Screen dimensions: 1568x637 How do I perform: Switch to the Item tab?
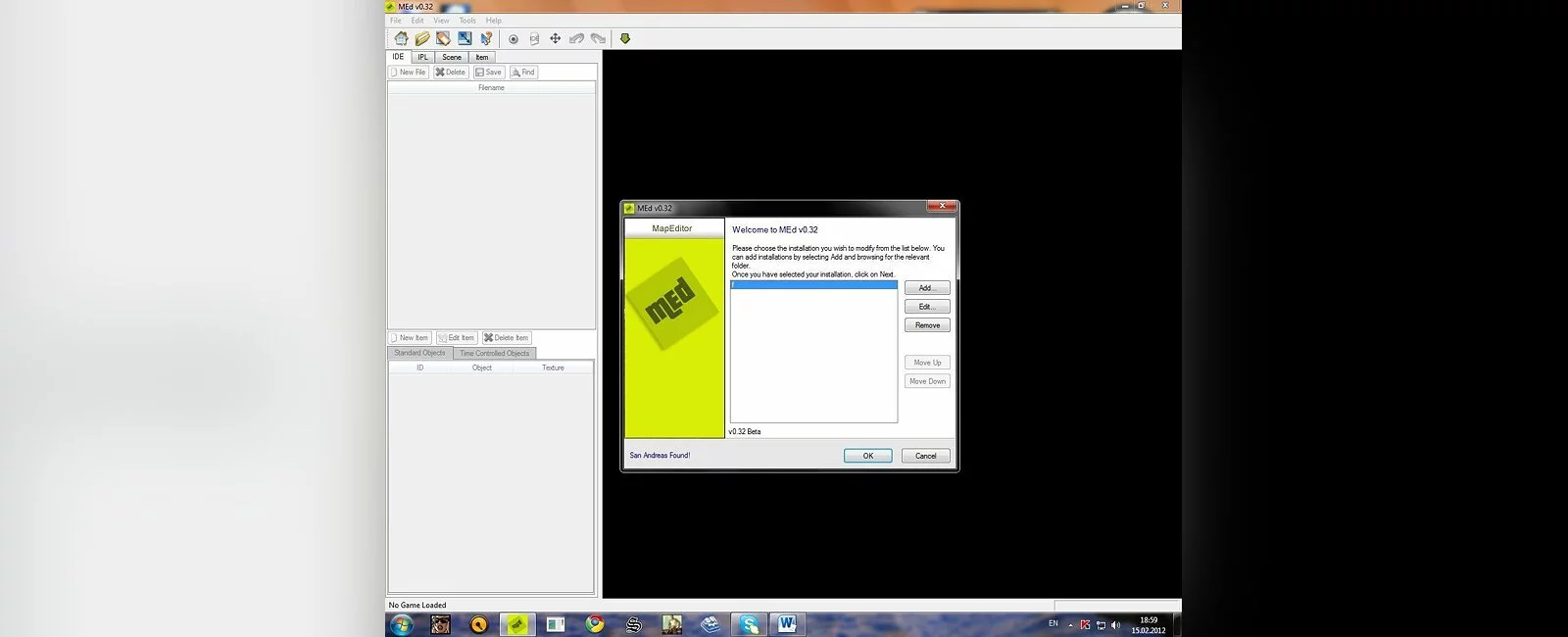point(482,57)
